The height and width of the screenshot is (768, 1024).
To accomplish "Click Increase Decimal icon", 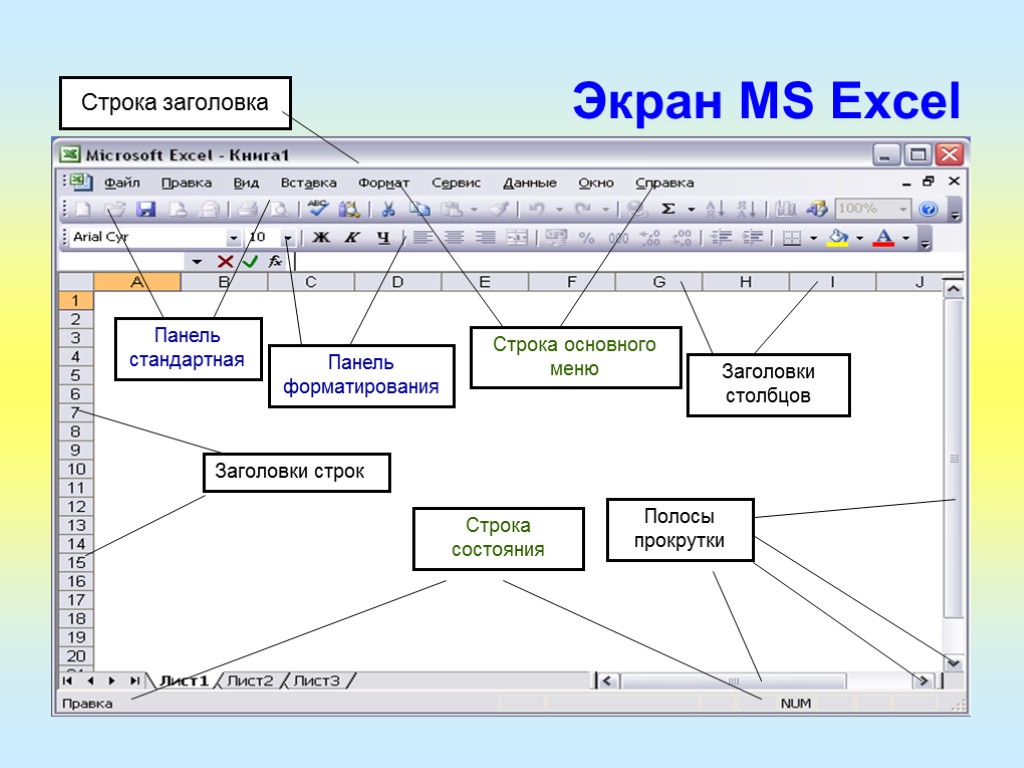I will click(x=650, y=238).
